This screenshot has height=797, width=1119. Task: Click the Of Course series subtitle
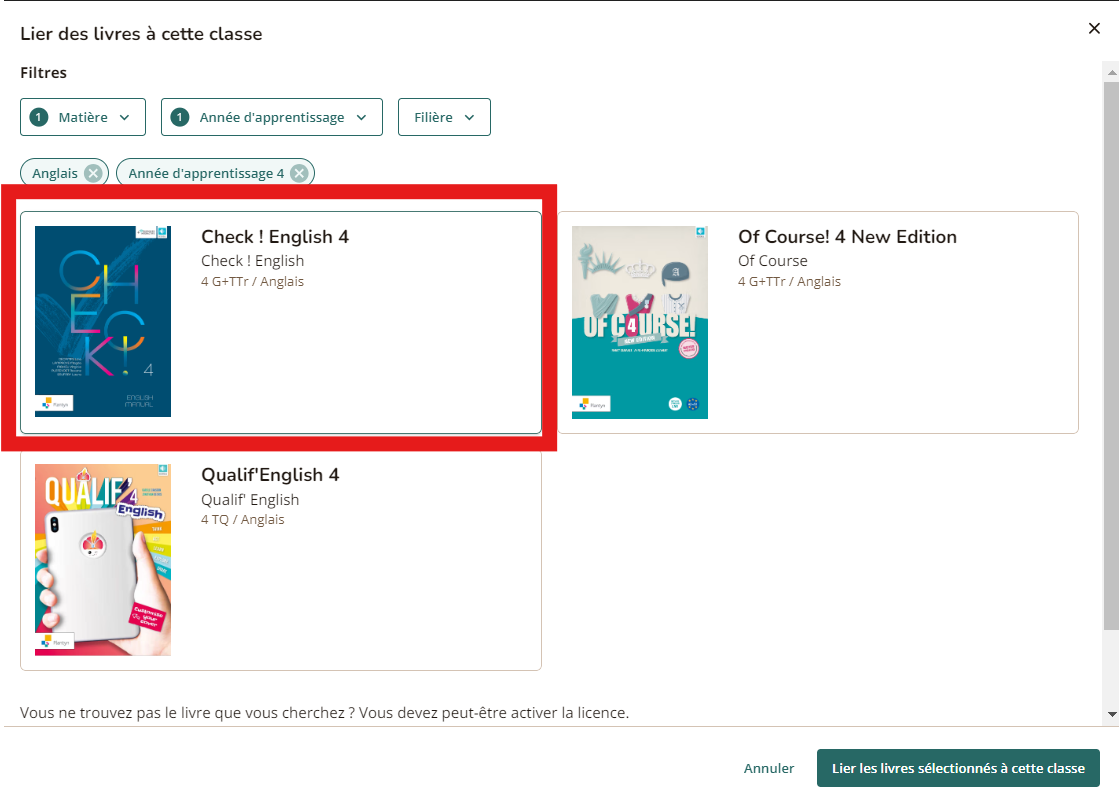click(x=773, y=261)
